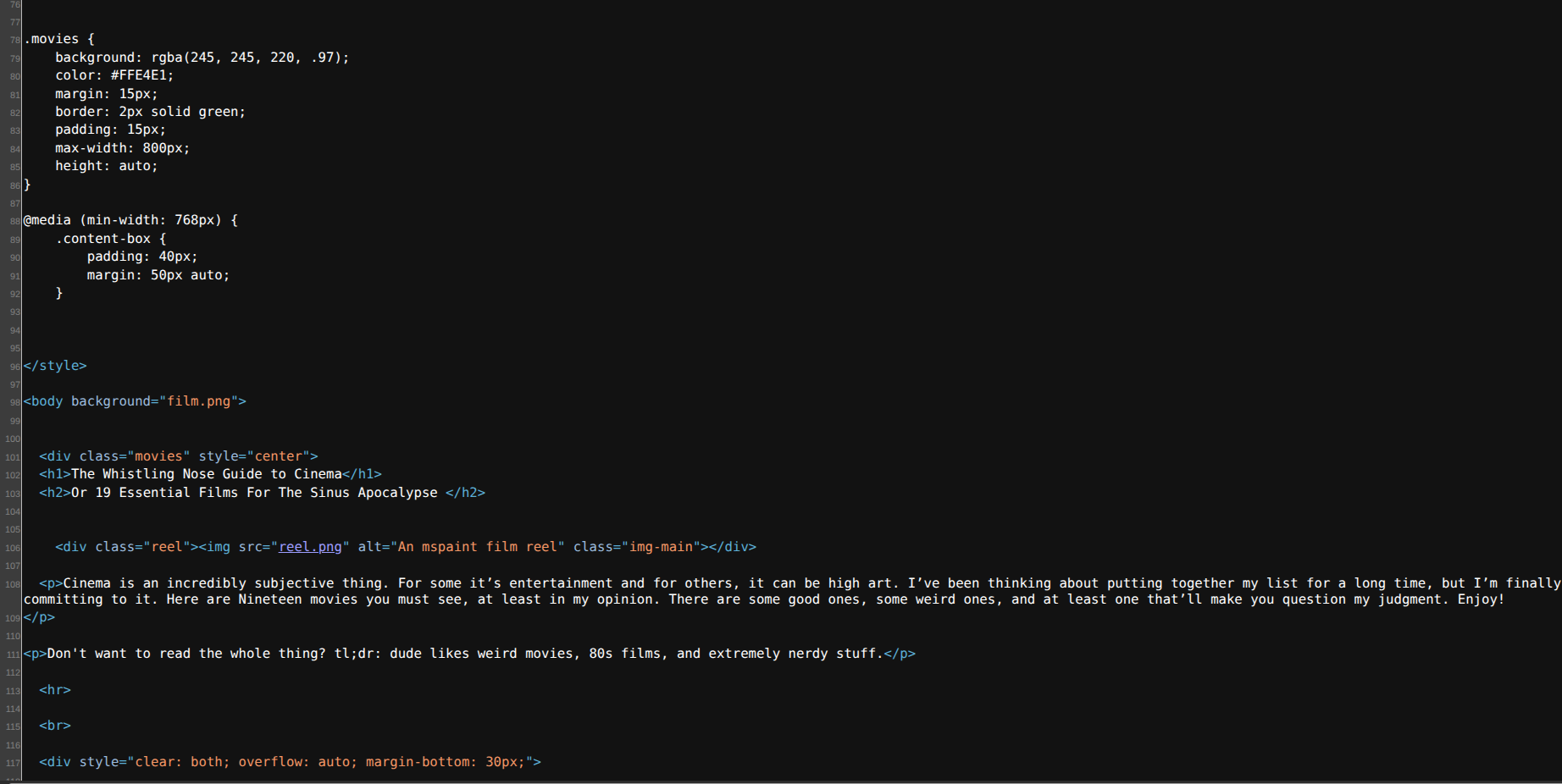The height and width of the screenshot is (784, 1562).
Task: Click line number 88 in the gutter
Action: tap(14, 221)
